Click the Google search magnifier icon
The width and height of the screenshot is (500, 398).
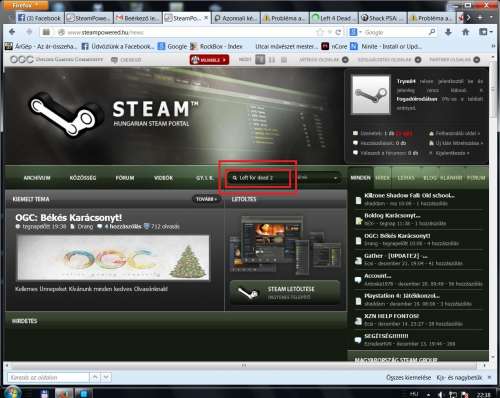click(x=432, y=32)
